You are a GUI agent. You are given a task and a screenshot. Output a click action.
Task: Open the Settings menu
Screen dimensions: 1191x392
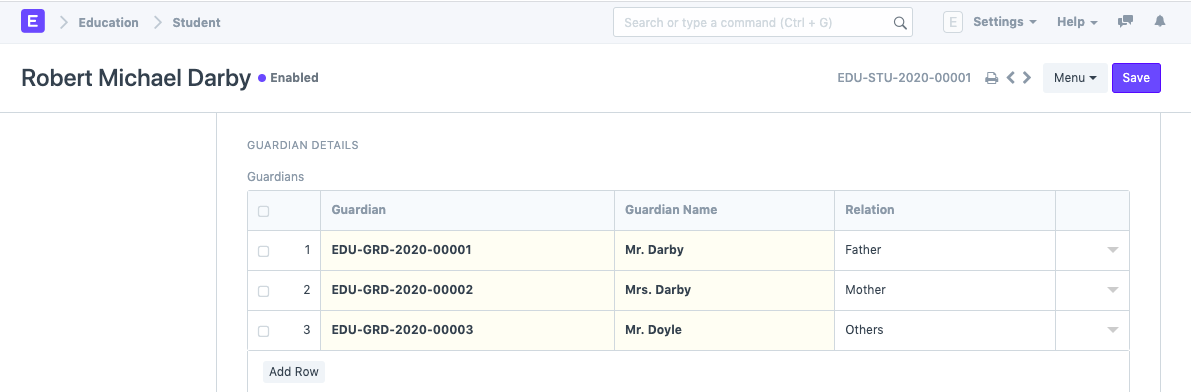(1005, 22)
